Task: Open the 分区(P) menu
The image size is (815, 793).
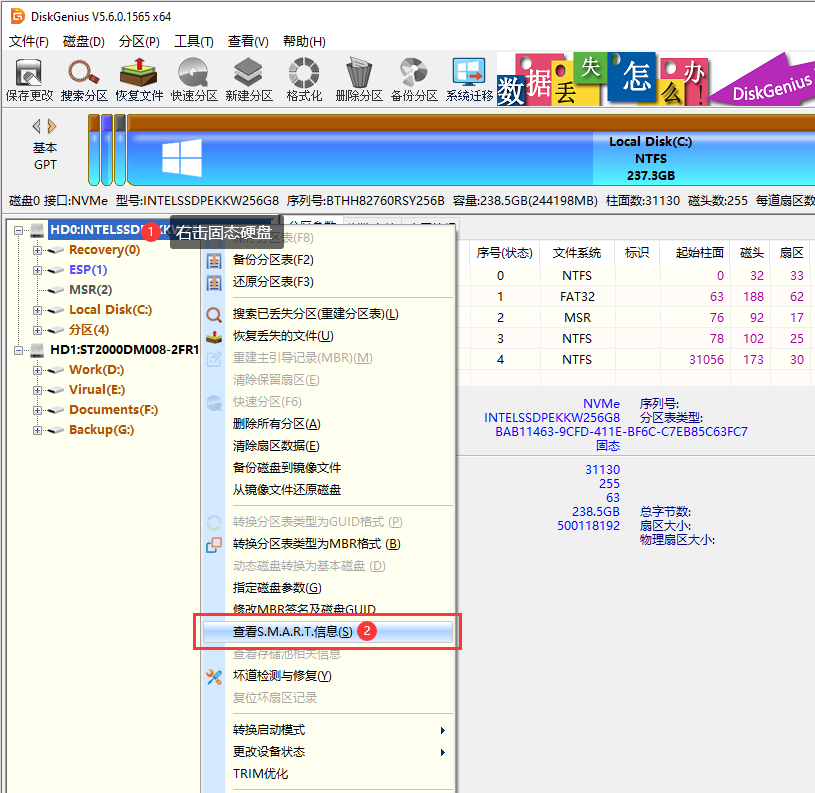Action: (x=139, y=41)
